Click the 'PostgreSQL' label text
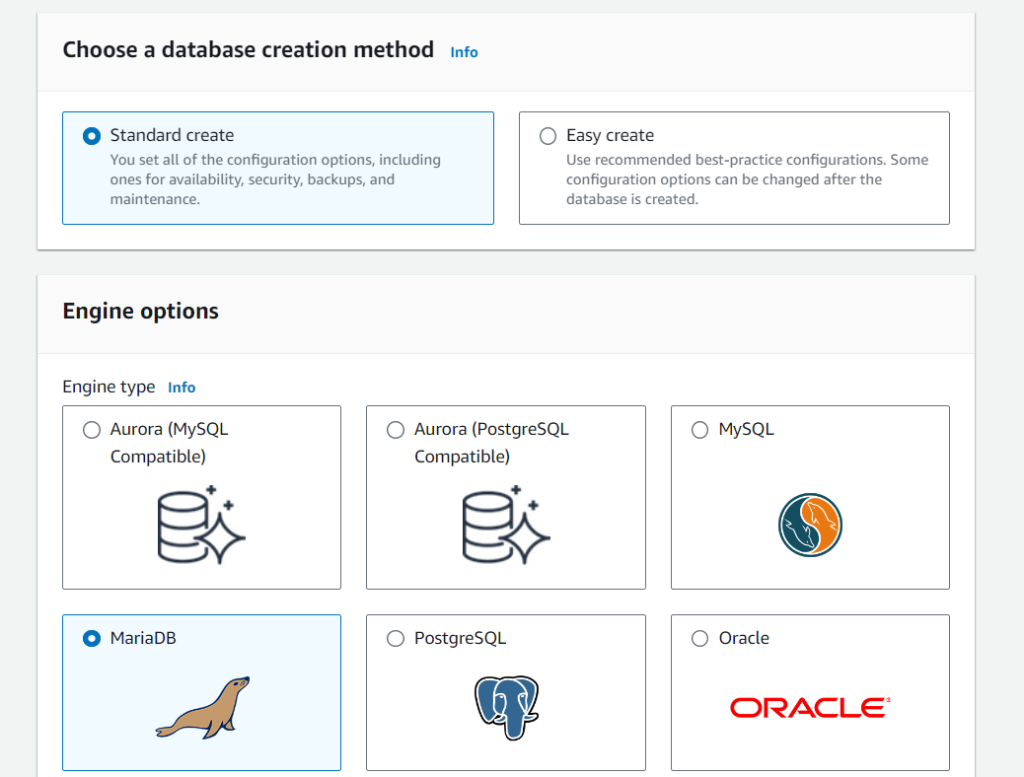The image size is (1024, 777). point(460,639)
